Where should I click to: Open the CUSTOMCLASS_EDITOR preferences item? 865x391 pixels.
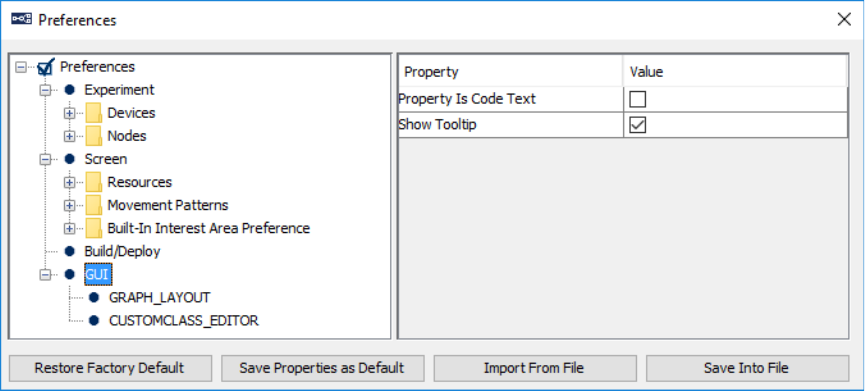click(184, 320)
